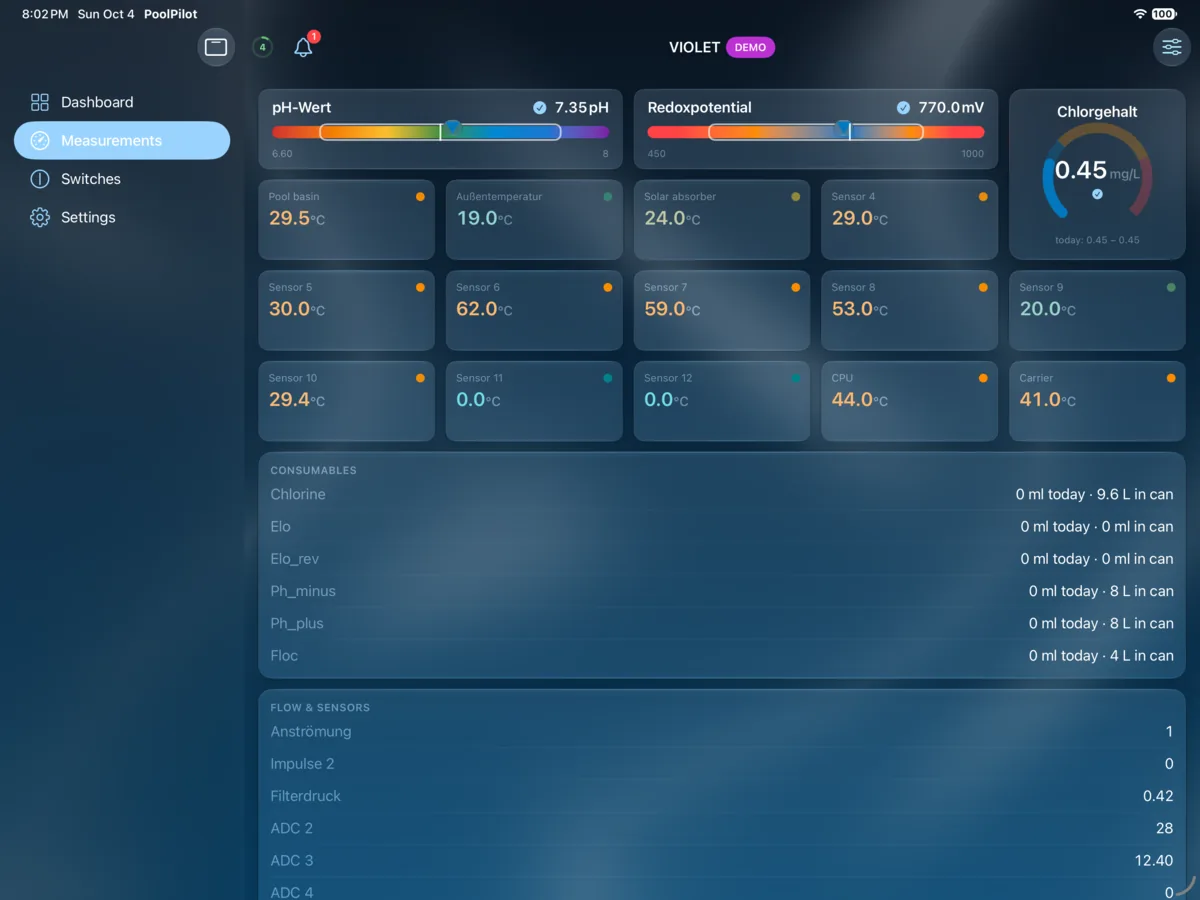This screenshot has height=900, width=1200.
Task: Click the Außentemperatur green status dot
Action: pos(607,197)
